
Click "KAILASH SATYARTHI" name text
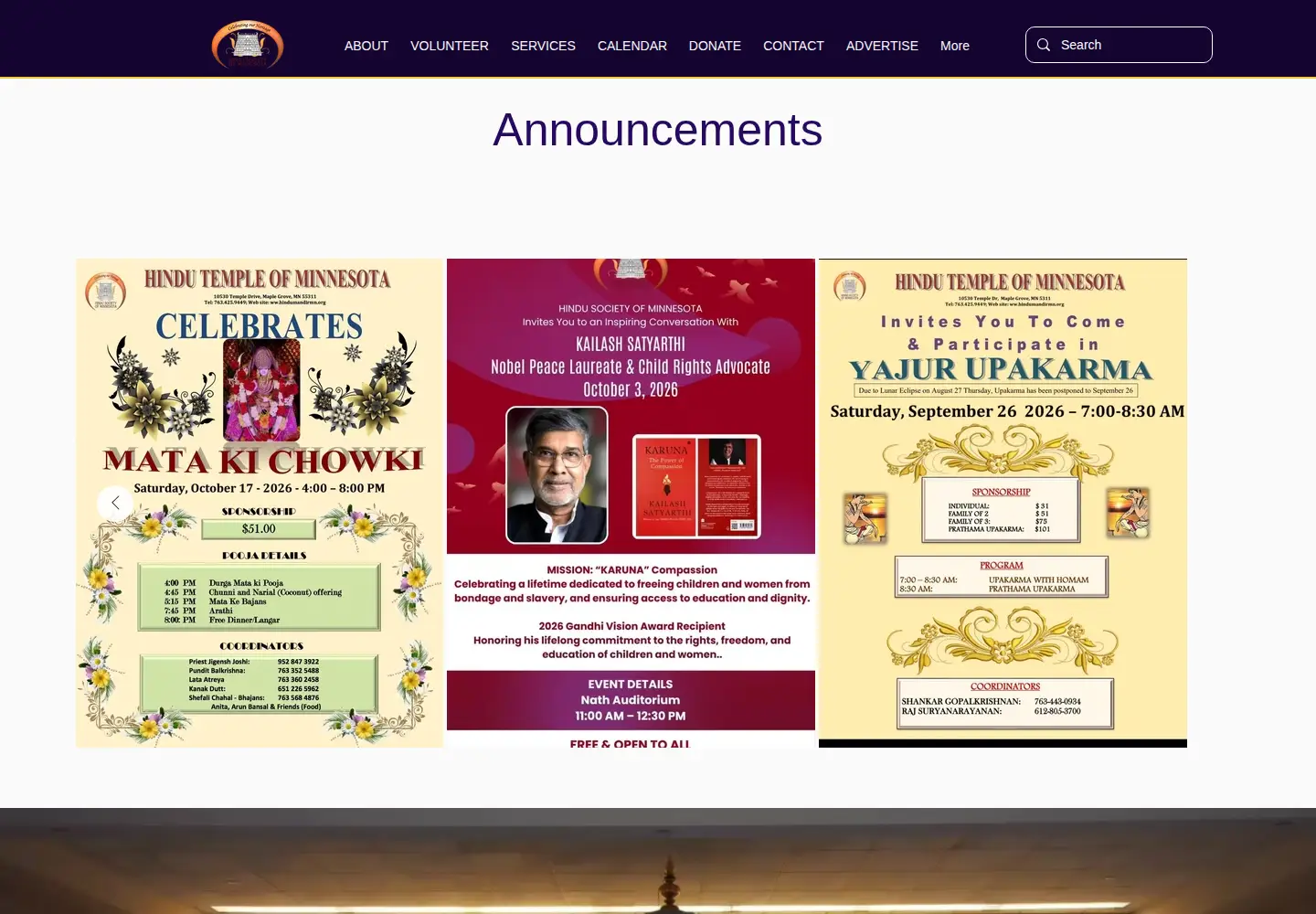(631, 345)
